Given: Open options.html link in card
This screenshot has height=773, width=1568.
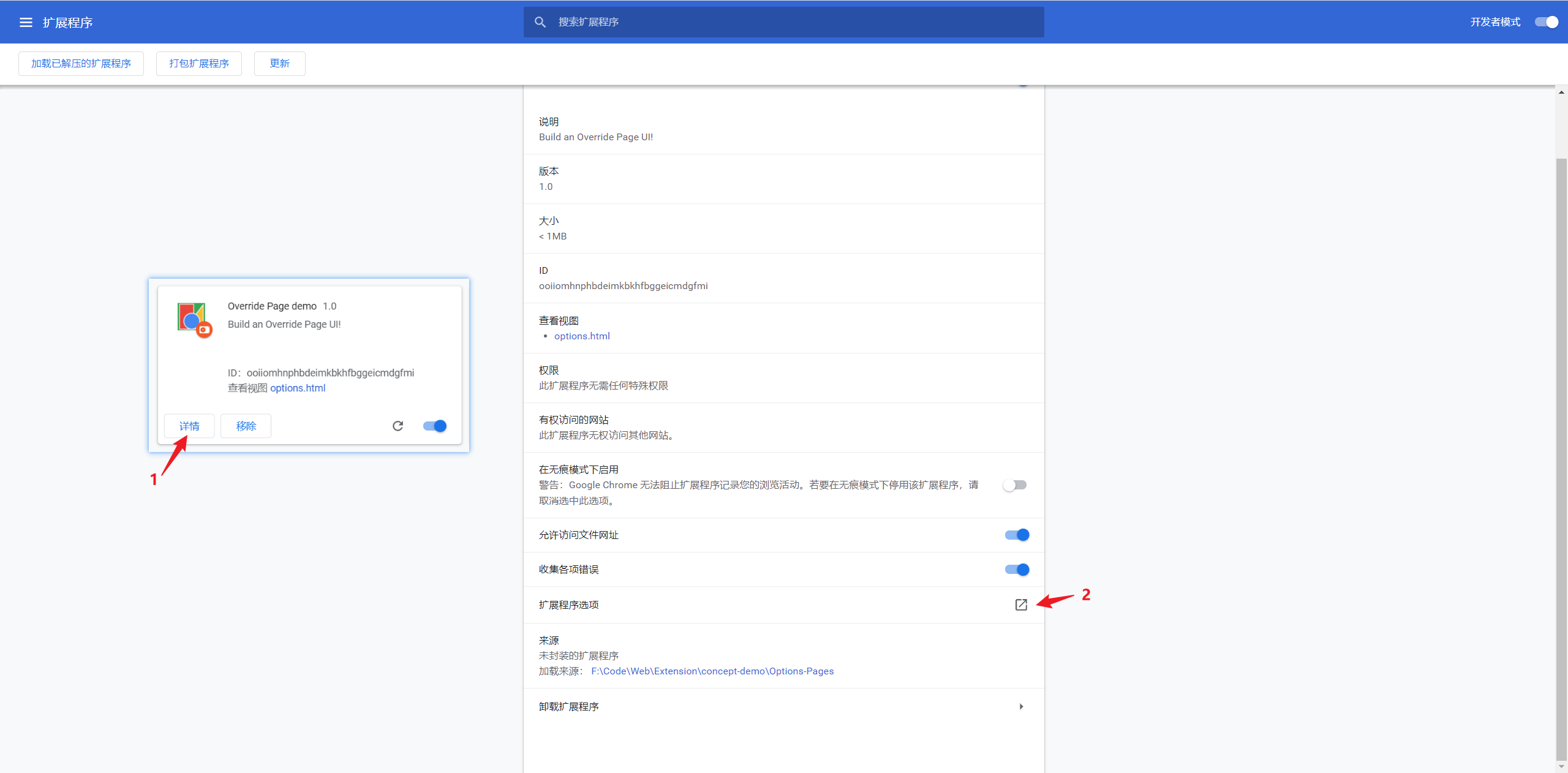Looking at the screenshot, I should click(x=298, y=388).
